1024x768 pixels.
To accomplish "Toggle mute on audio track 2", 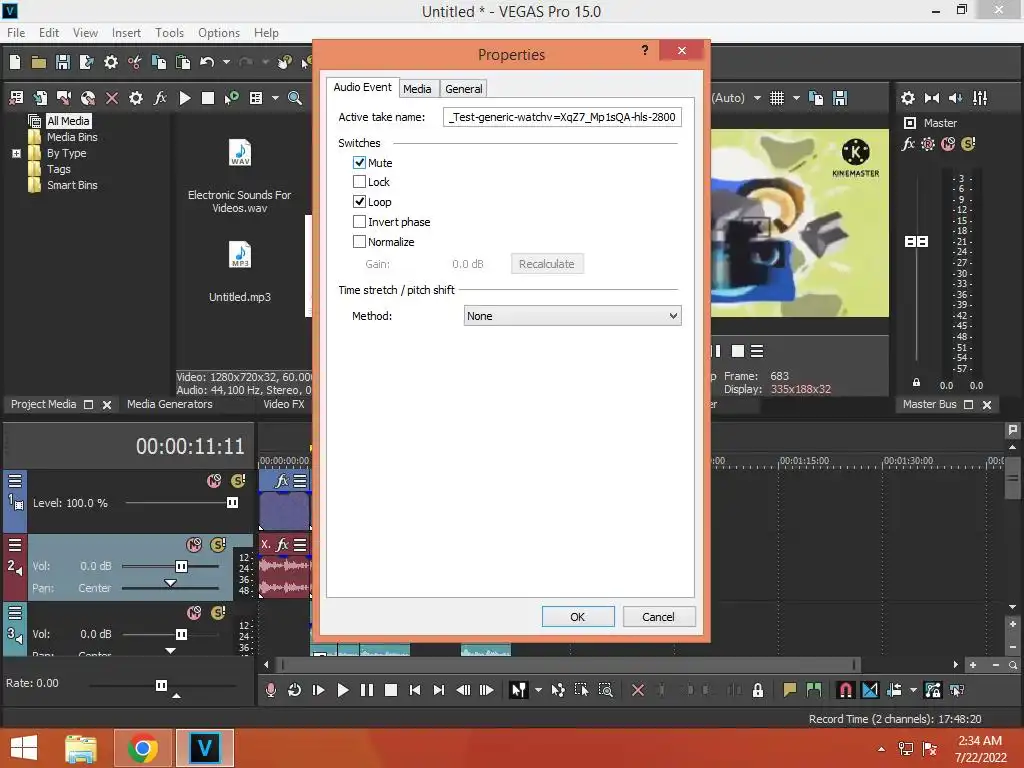I will [x=194, y=545].
